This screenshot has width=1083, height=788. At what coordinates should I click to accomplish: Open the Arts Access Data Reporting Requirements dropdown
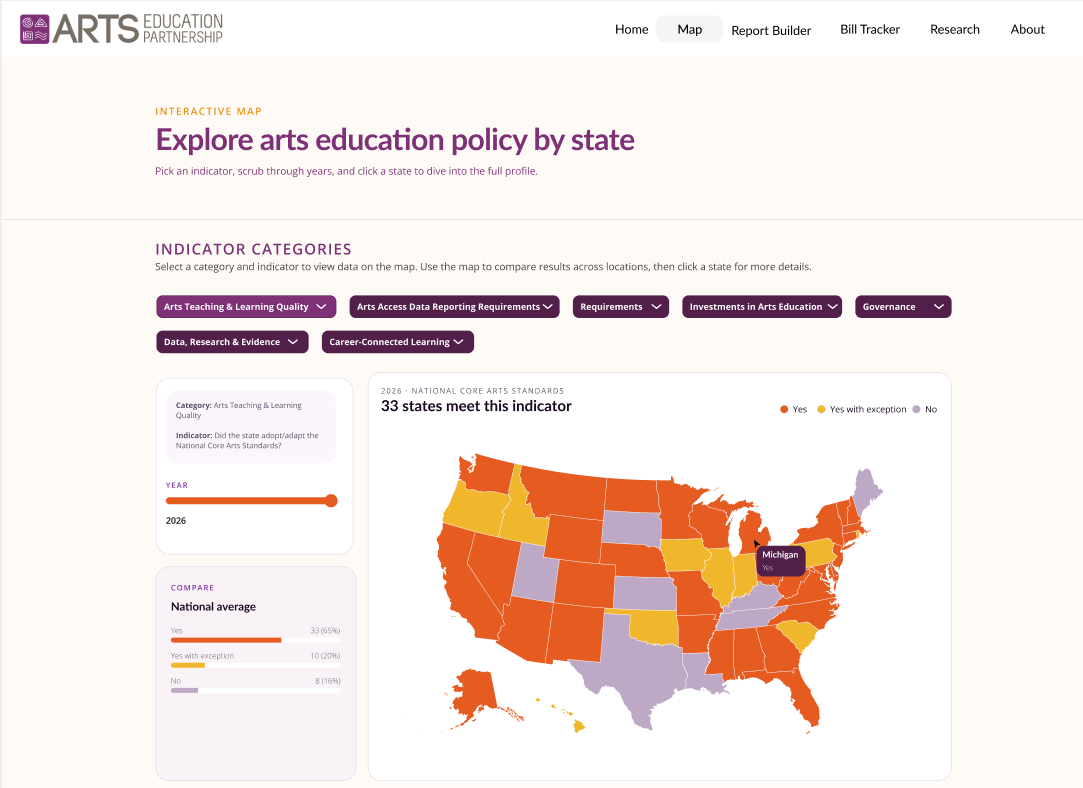(x=454, y=307)
